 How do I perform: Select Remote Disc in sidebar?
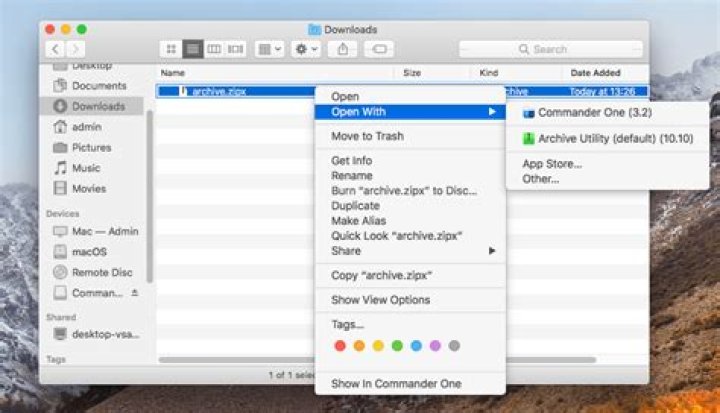click(x=93, y=272)
